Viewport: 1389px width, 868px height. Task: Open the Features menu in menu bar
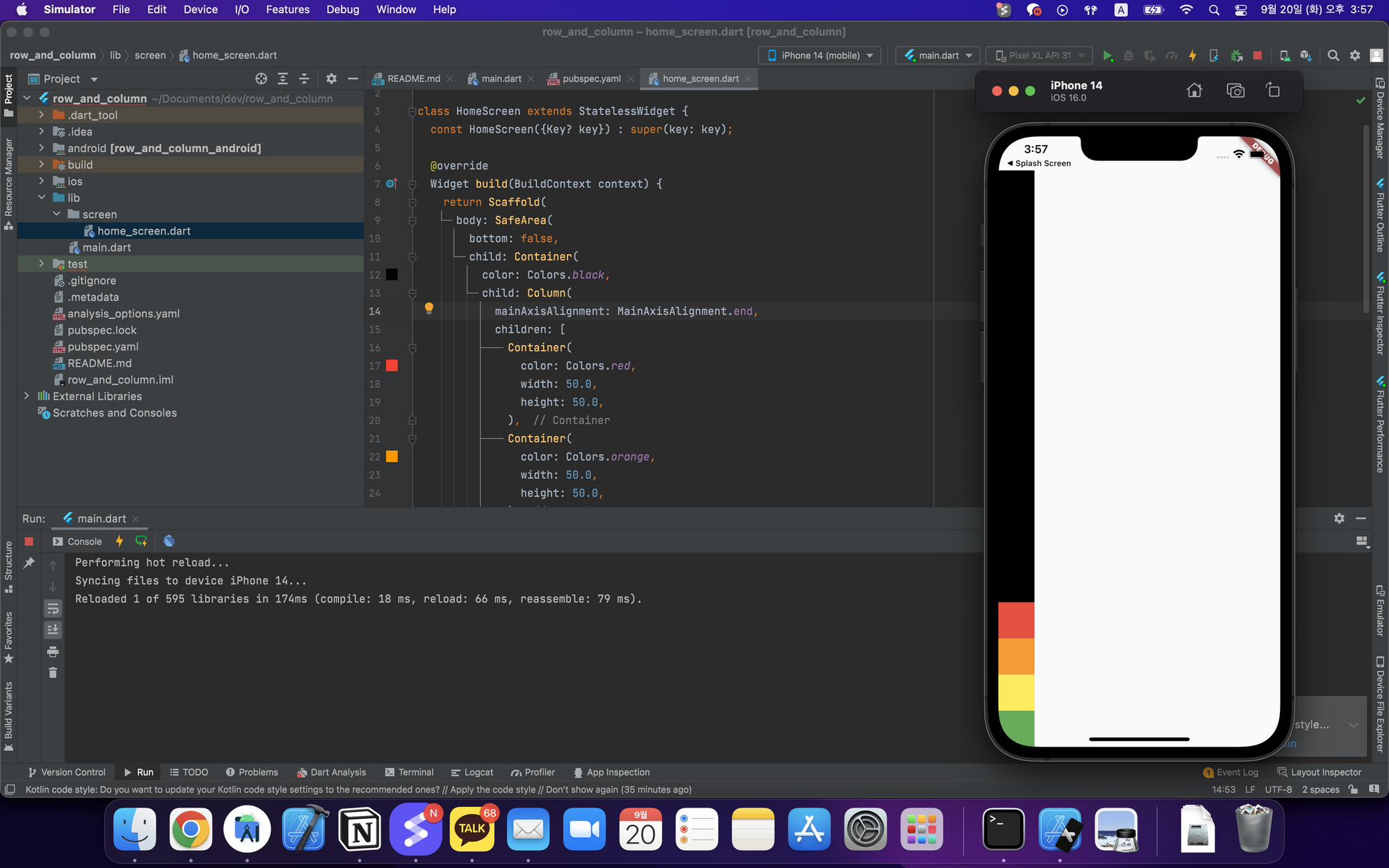click(x=288, y=10)
